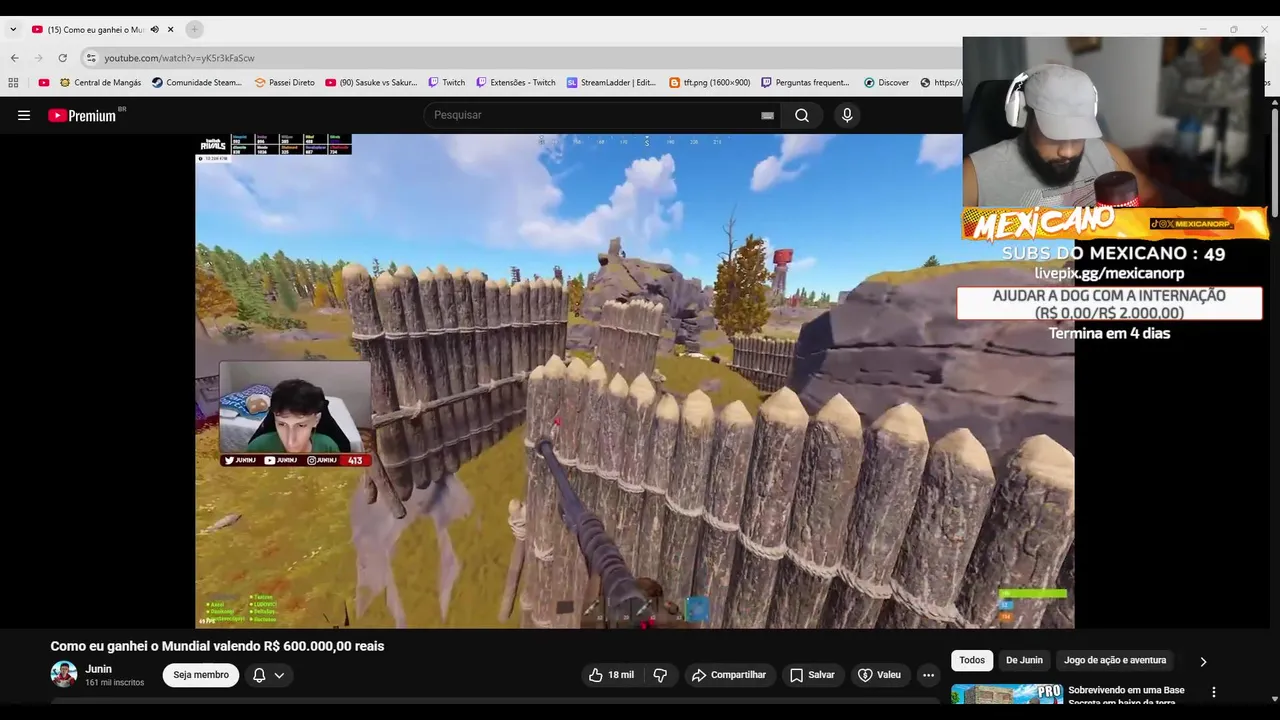This screenshot has height=720, width=1280.
Task: Open Perguntas frequent... bookmark
Action: [x=806, y=83]
